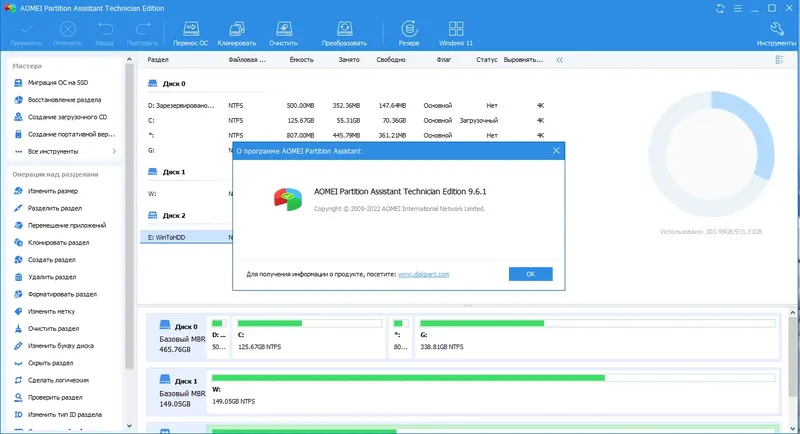Sort by the Раздел column header
Image resolution: width=800 pixels, height=434 pixels.
158,60
